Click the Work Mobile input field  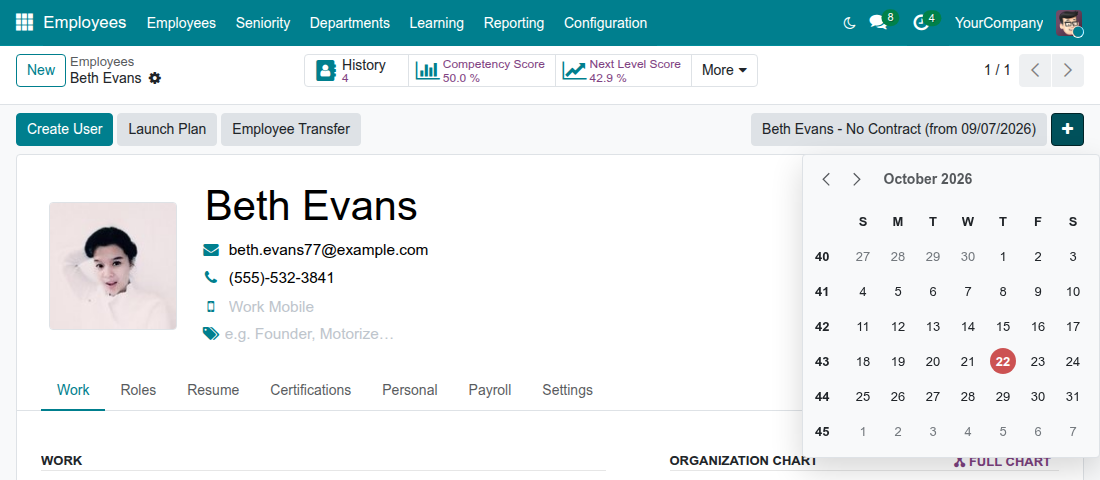click(271, 307)
